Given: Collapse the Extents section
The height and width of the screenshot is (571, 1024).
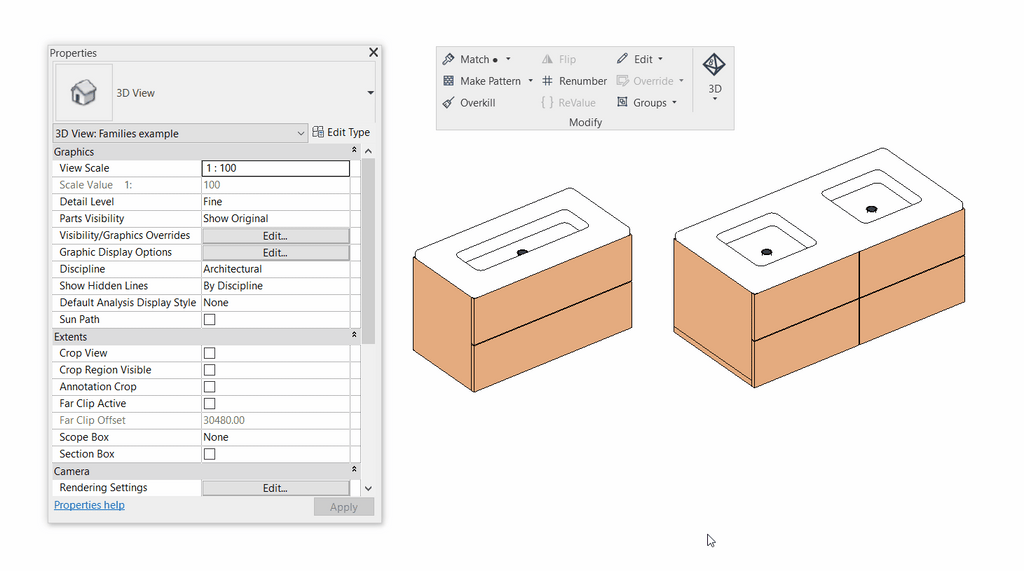Looking at the screenshot, I should pyautogui.click(x=354, y=335).
